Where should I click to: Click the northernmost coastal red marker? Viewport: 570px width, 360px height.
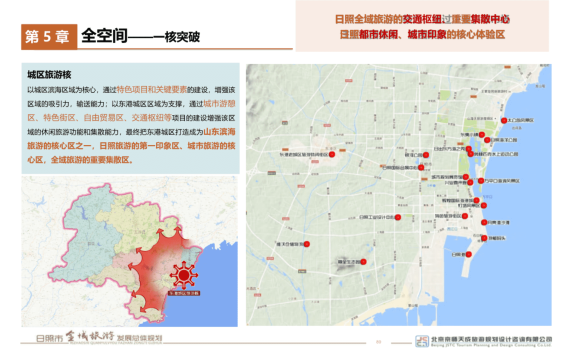504,120
